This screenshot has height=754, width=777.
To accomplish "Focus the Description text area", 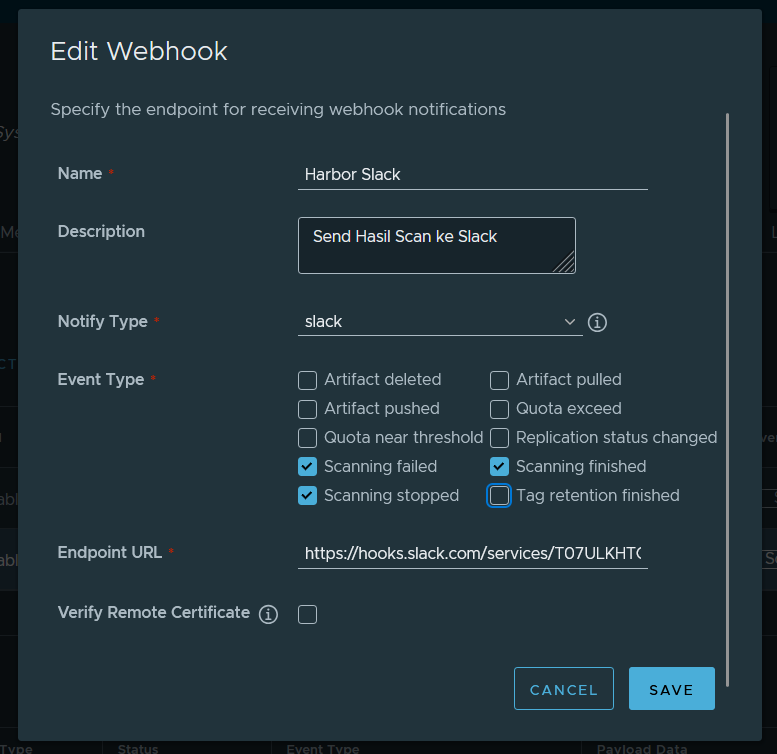I will pos(436,245).
